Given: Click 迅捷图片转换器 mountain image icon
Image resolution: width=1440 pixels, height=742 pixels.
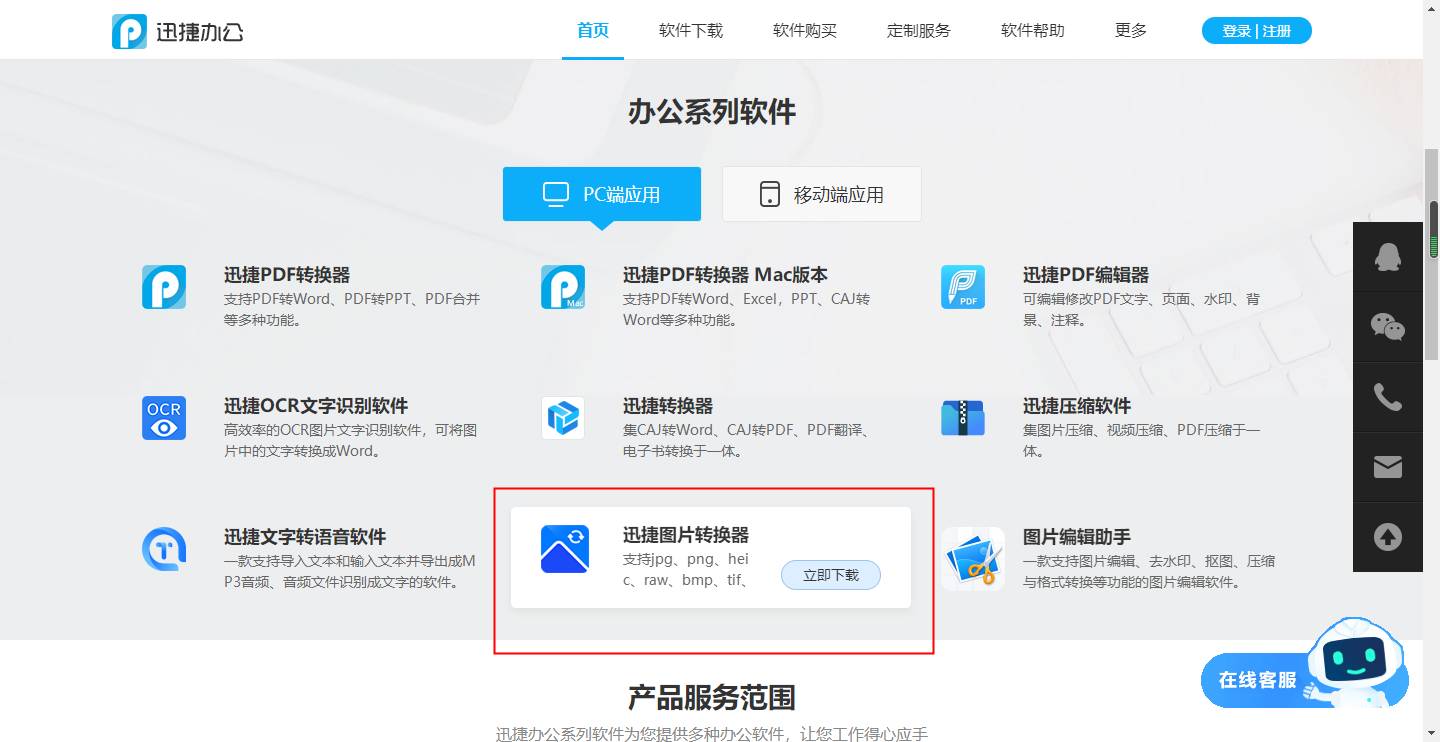Looking at the screenshot, I should [x=565, y=549].
